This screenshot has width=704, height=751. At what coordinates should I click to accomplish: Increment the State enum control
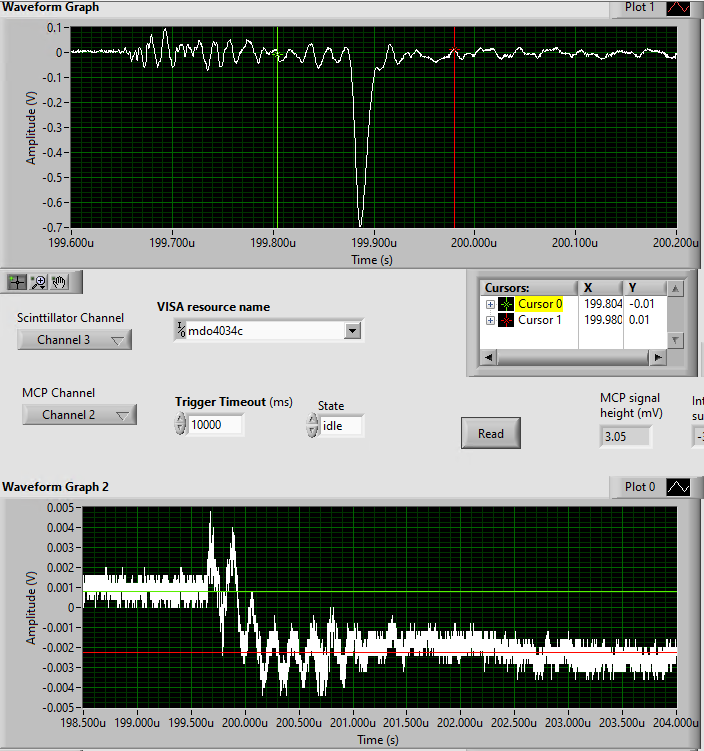[x=312, y=420]
